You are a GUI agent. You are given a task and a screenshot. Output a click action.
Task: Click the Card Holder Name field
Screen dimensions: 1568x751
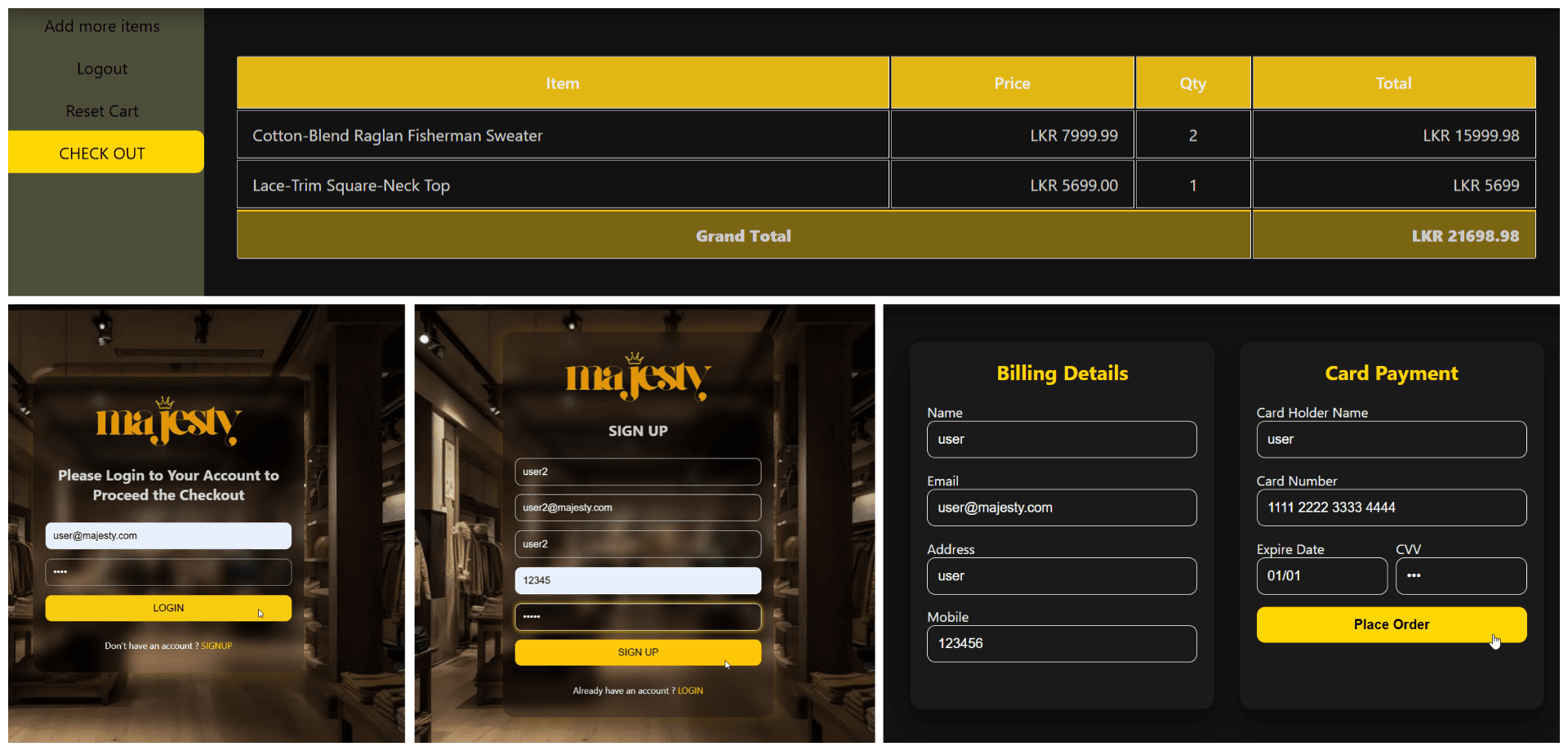[1392, 440]
